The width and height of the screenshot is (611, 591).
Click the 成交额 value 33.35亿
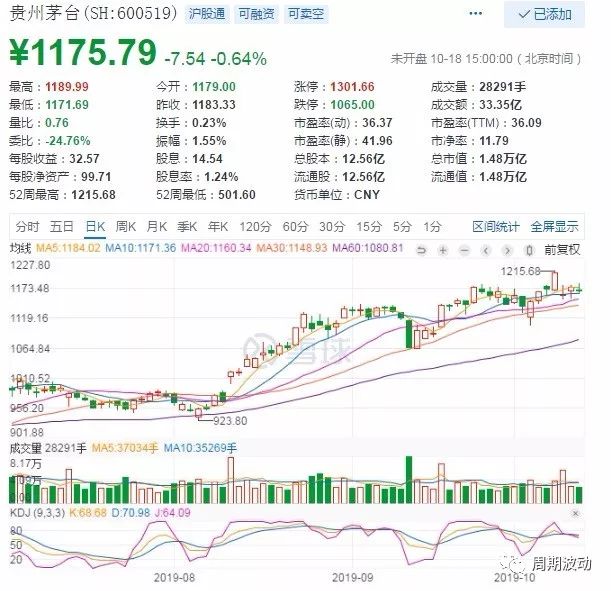point(500,105)
